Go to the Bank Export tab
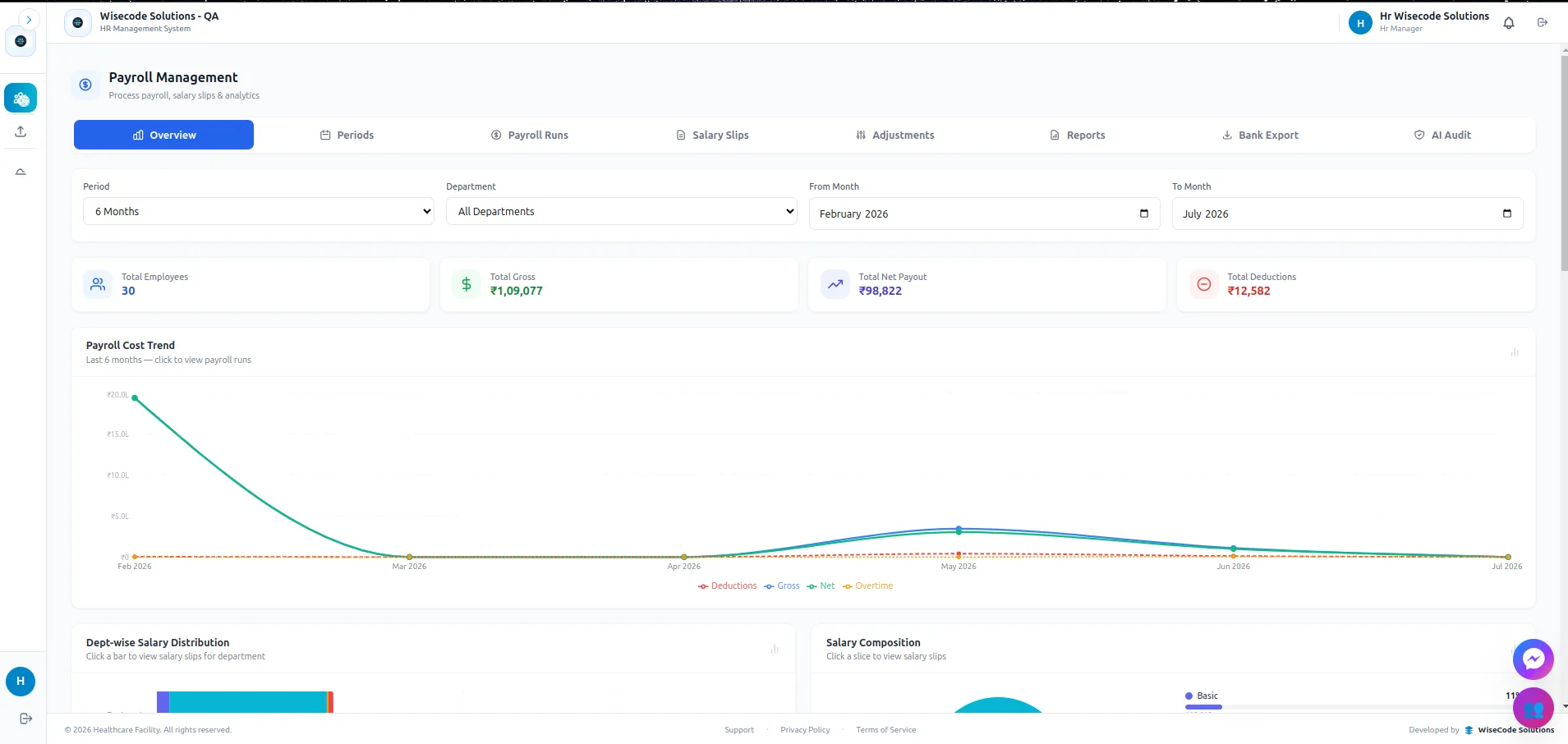Screen dimensions: 1568x744 (x=1260, y=135)
